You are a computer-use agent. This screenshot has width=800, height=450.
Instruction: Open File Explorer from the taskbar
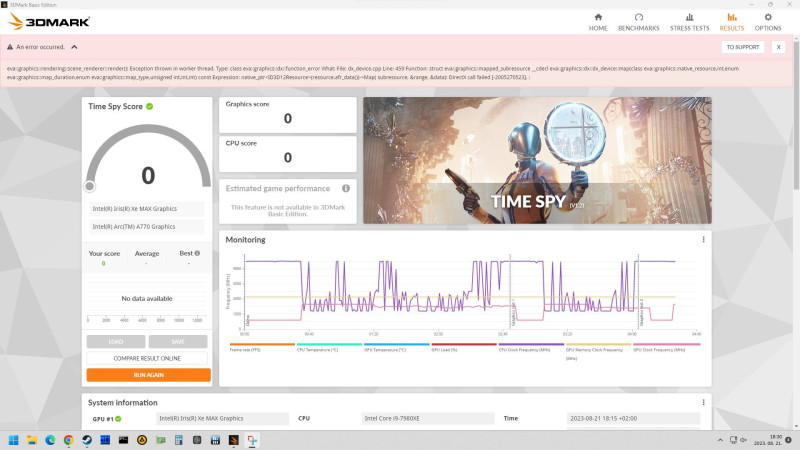pos(32,440)
